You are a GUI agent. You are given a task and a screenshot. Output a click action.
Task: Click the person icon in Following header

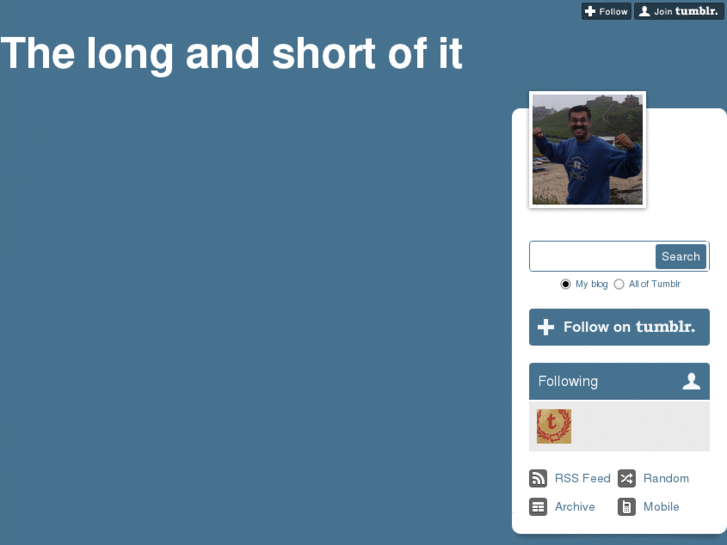click(x=691, y=381)
